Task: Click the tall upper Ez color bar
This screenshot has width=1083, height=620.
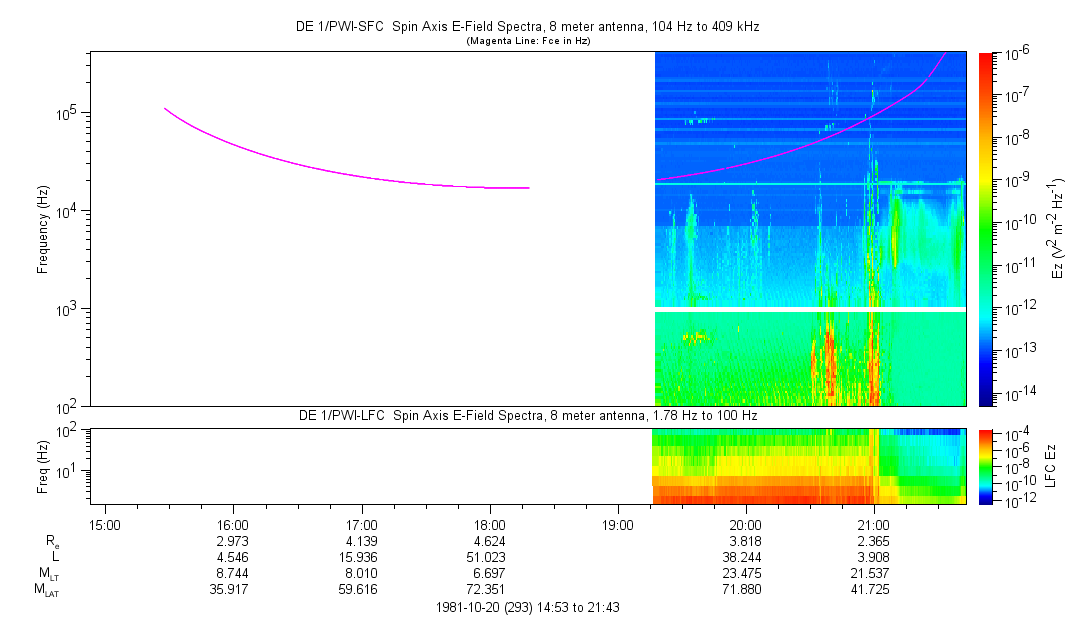Action: click(x=987, y=229)
